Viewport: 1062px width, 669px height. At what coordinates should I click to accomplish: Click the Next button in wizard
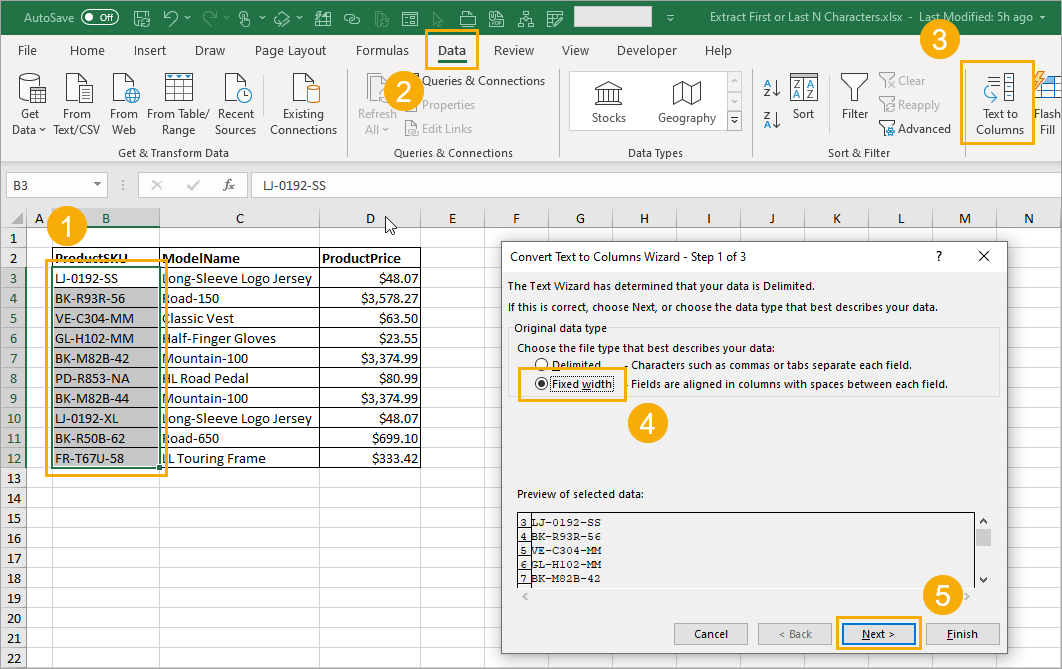pyautogui.click(x=878, y=634)
